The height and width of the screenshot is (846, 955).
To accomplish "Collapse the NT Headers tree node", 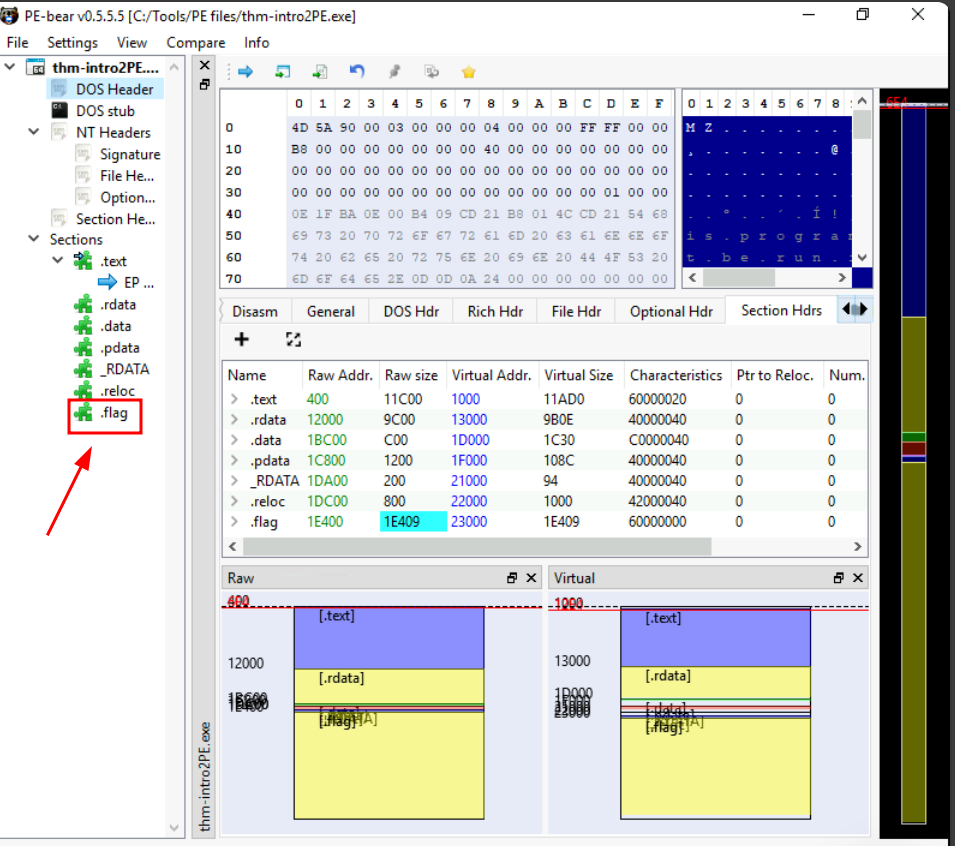I will click(x=34, y=132).
